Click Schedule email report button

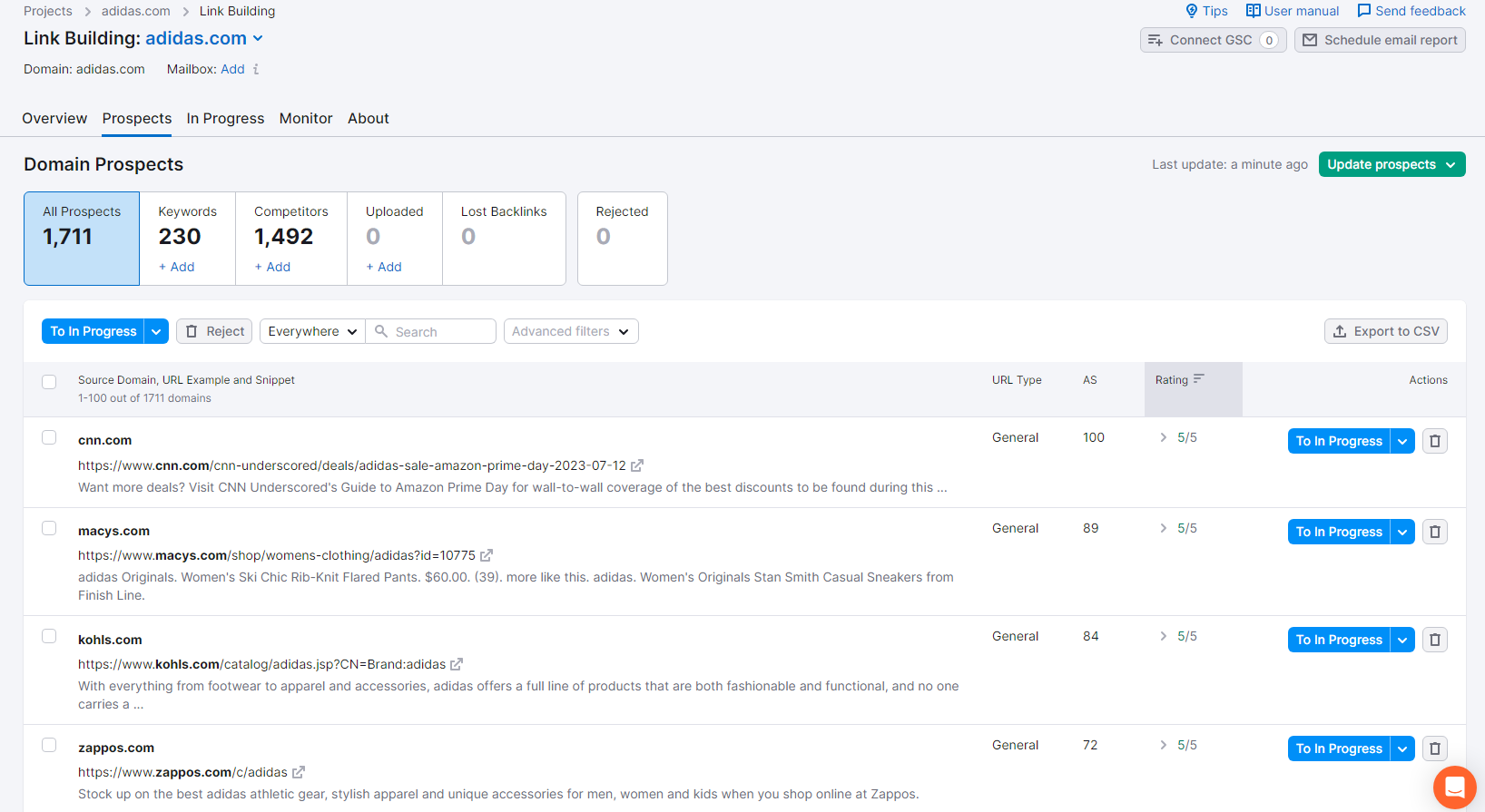(x=1380, y=40)
